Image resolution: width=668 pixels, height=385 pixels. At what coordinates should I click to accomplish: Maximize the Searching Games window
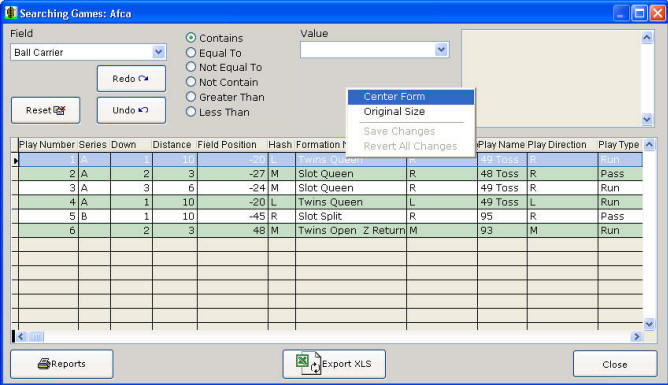pyautogui.click(x=639, y=13)
